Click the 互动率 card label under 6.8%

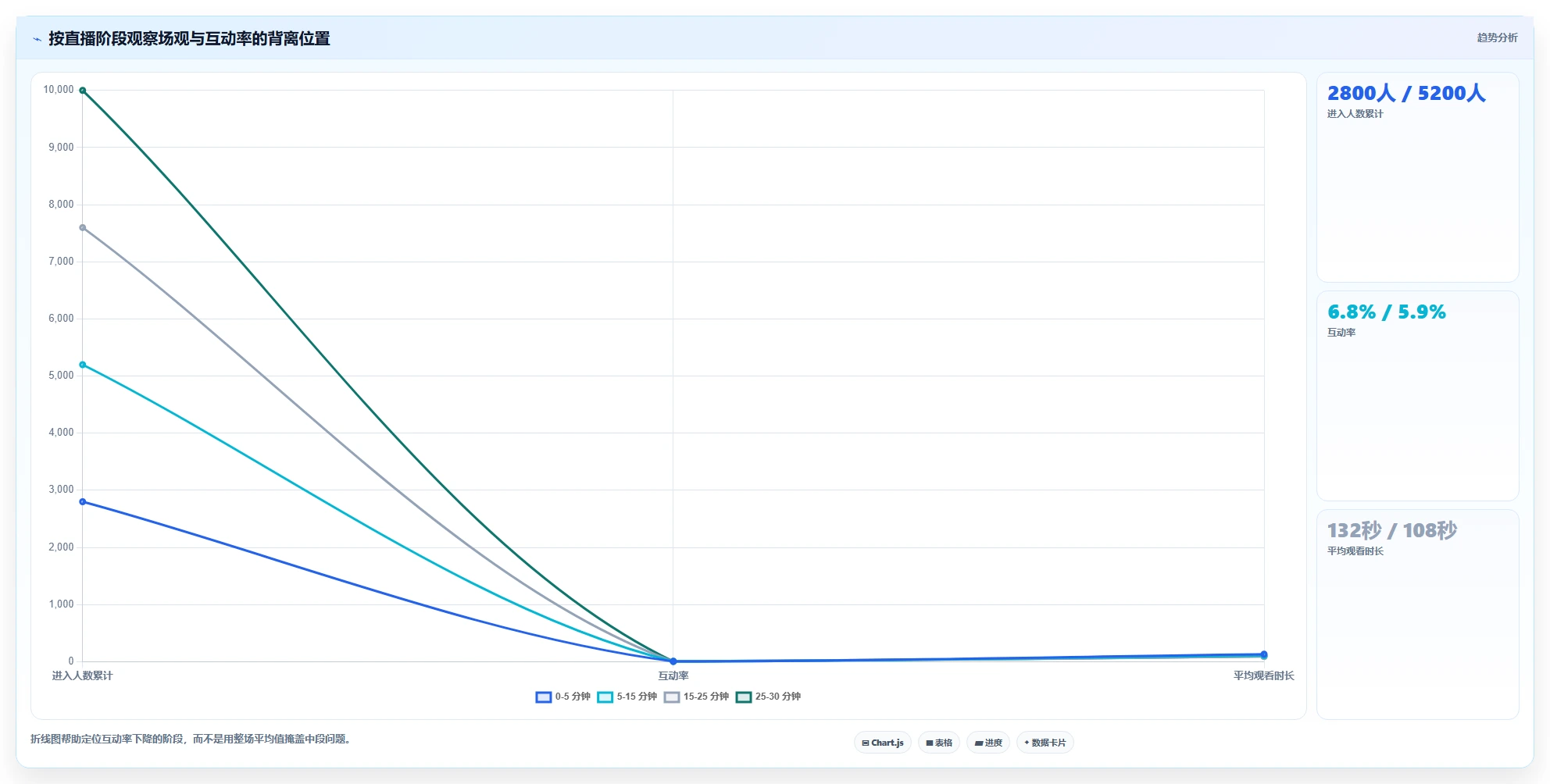[x=1341, y=333]
